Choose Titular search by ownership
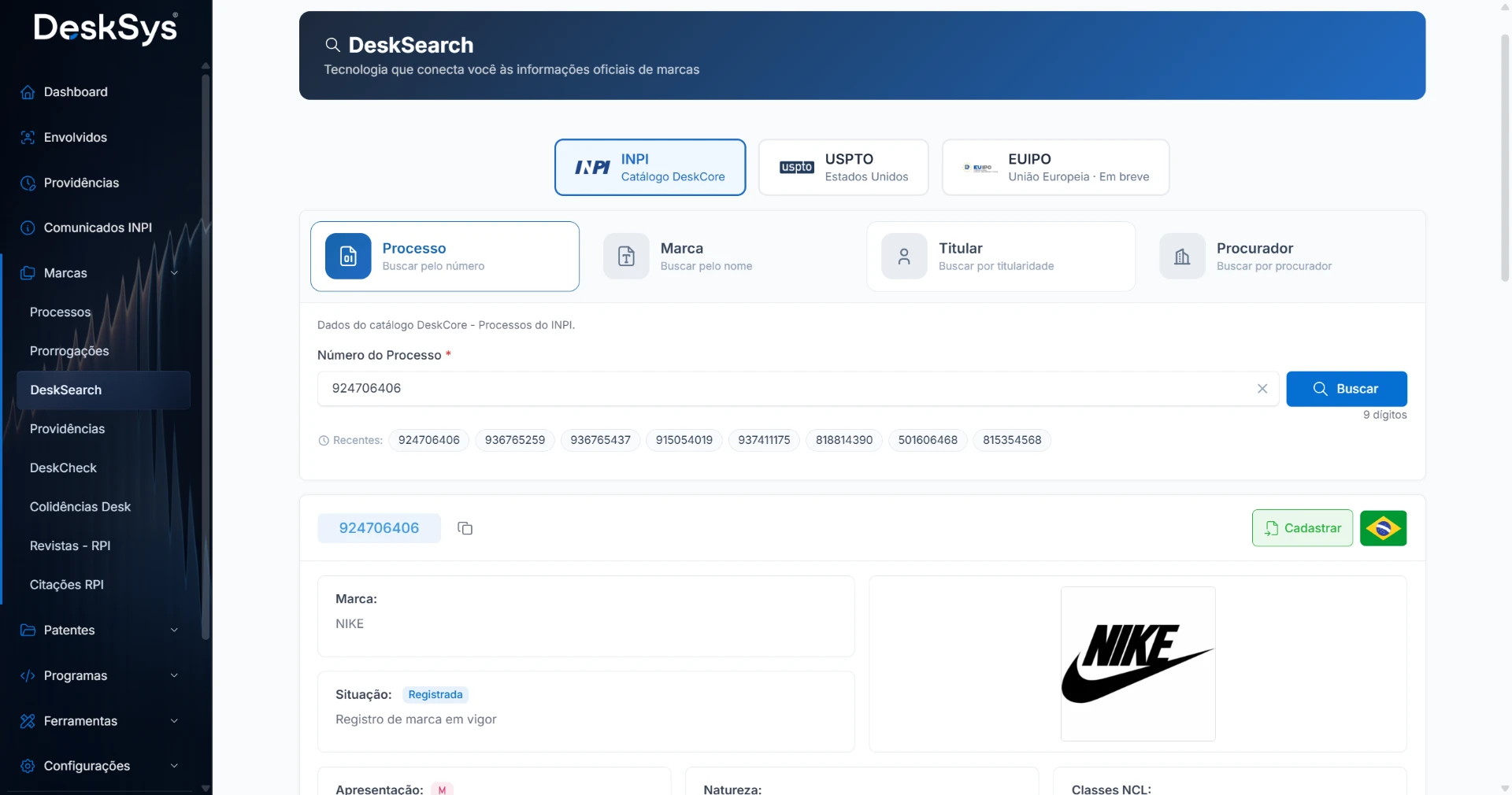Viewport: 1512px width, 795px height. pos(1001,257)
